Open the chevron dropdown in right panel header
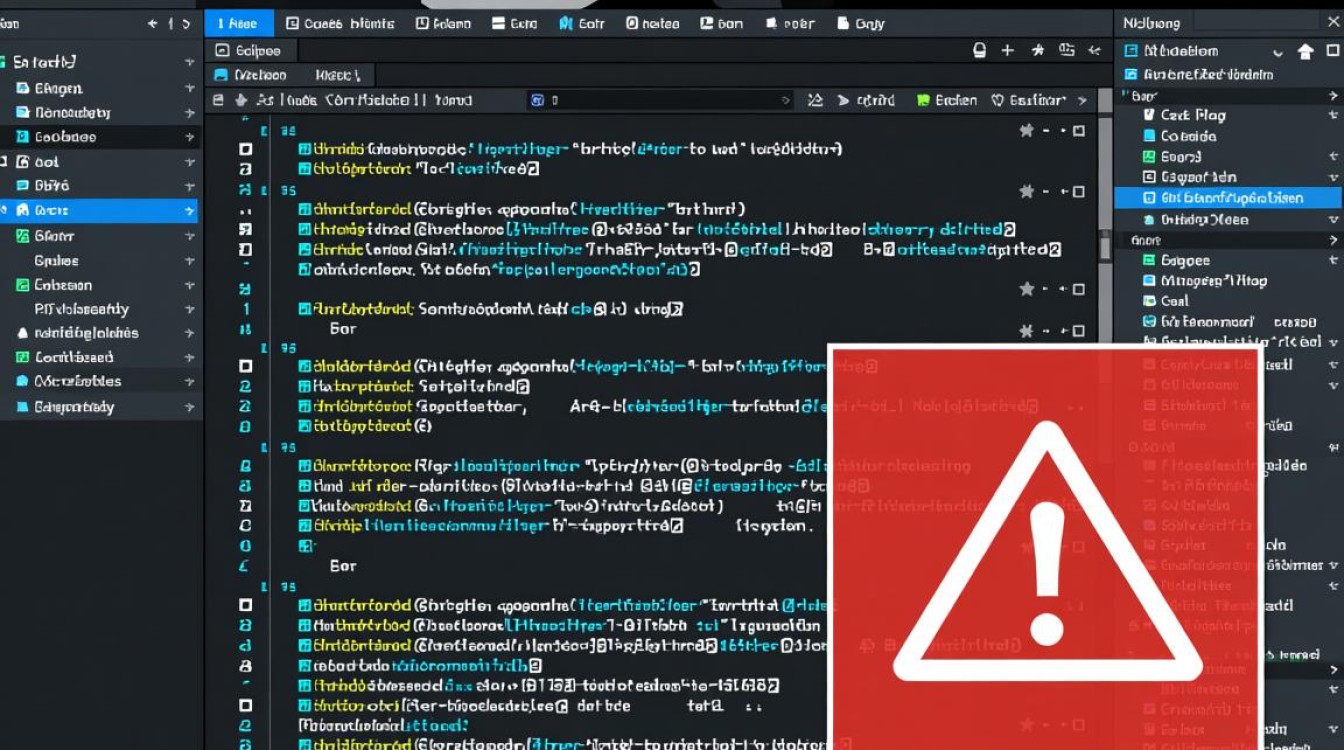The width and height of the screenshot is (1344, 750). 1278,52
